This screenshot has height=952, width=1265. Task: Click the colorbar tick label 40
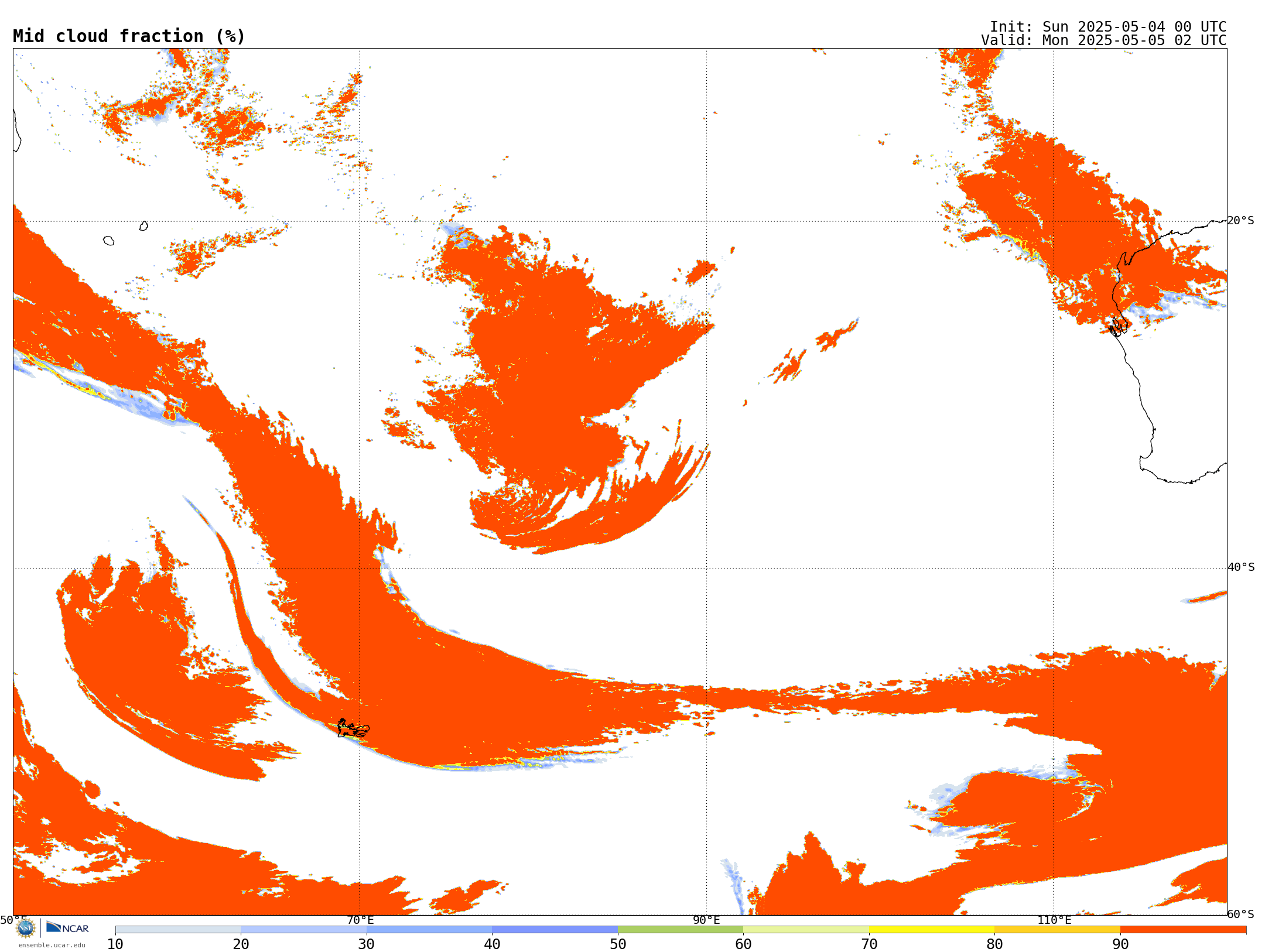click(x=492, y=944)
